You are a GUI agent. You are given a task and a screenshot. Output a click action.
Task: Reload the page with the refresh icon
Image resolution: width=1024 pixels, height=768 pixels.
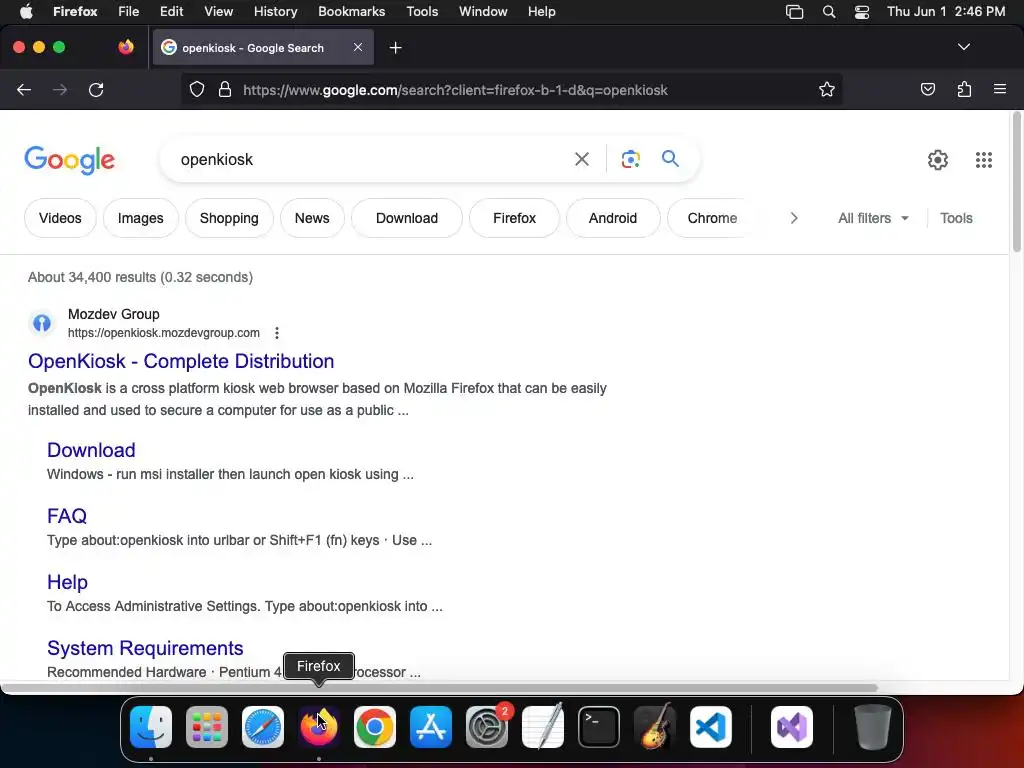click(x=96, y=89)
